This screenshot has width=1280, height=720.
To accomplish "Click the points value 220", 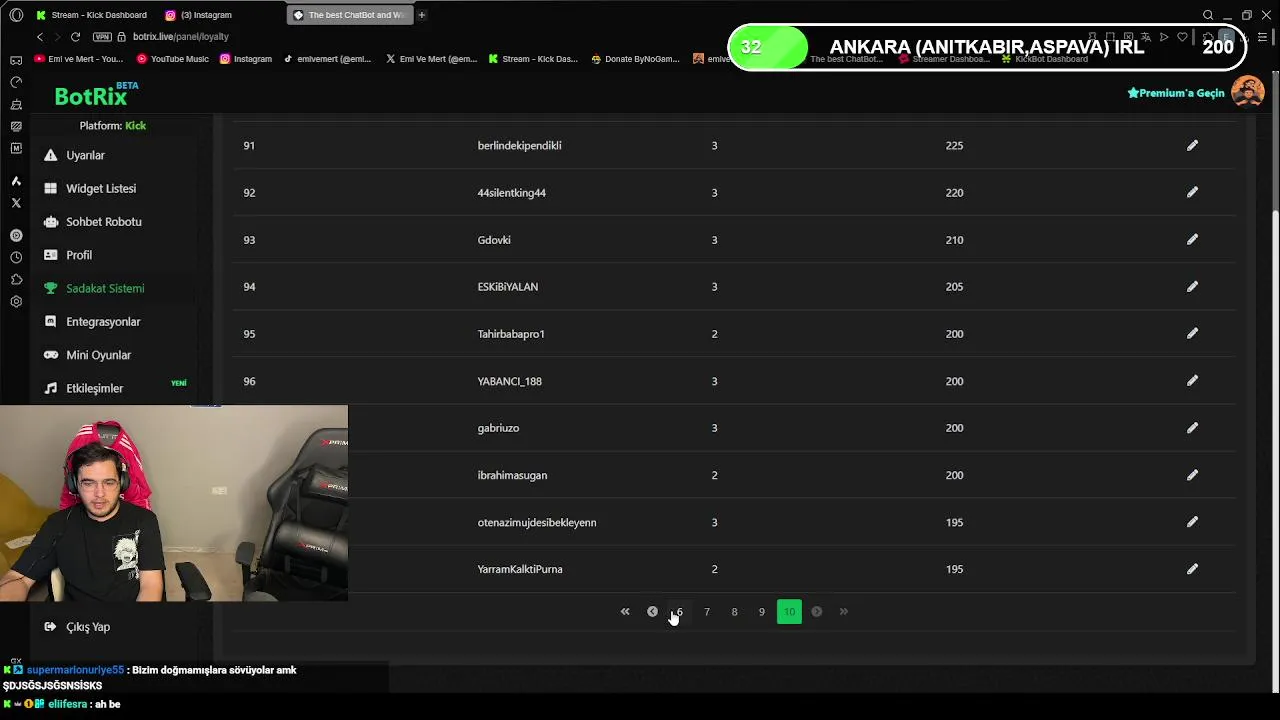I will click(x=954, y=192).
